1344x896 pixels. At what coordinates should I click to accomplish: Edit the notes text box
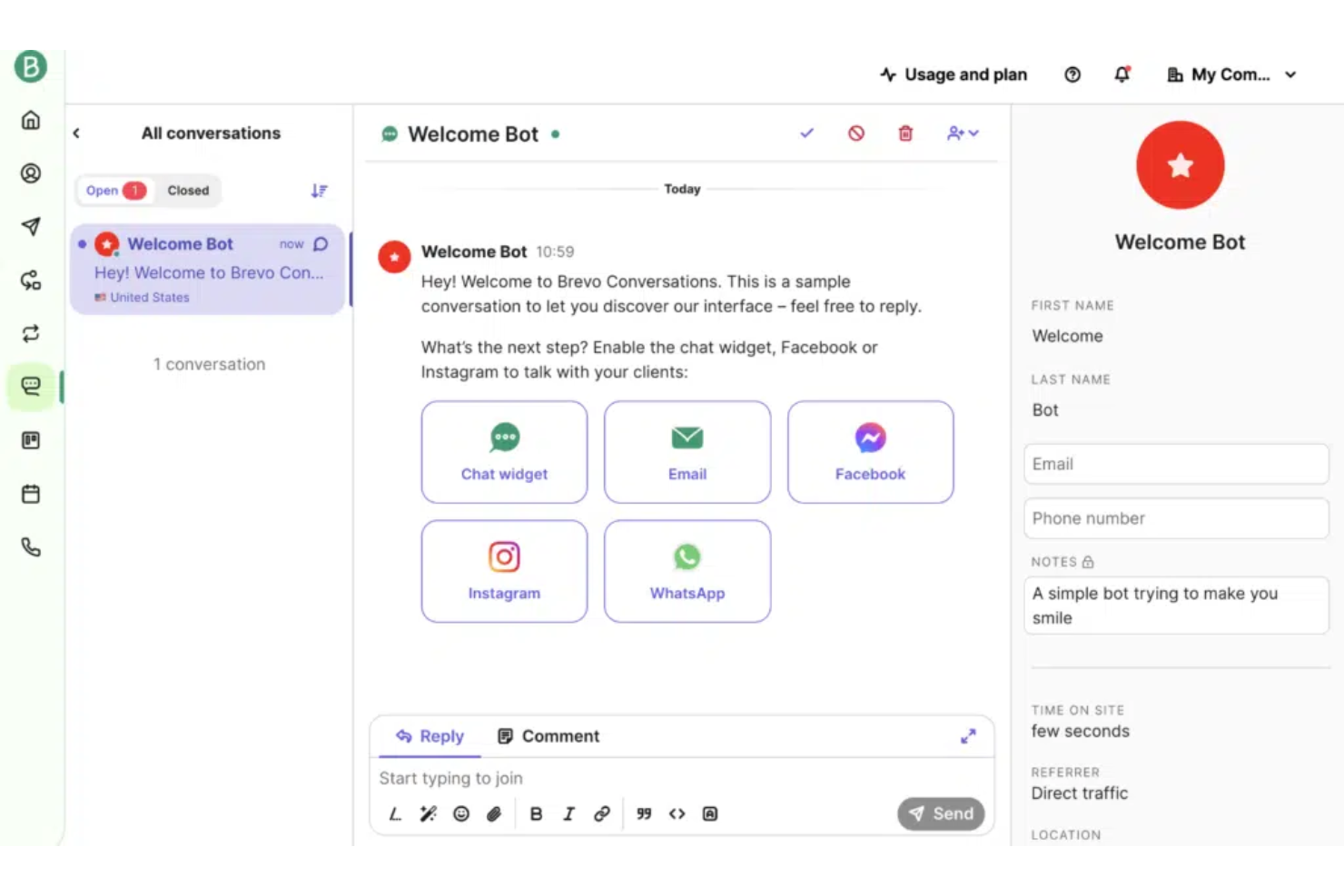click(x=1176, y=606)
